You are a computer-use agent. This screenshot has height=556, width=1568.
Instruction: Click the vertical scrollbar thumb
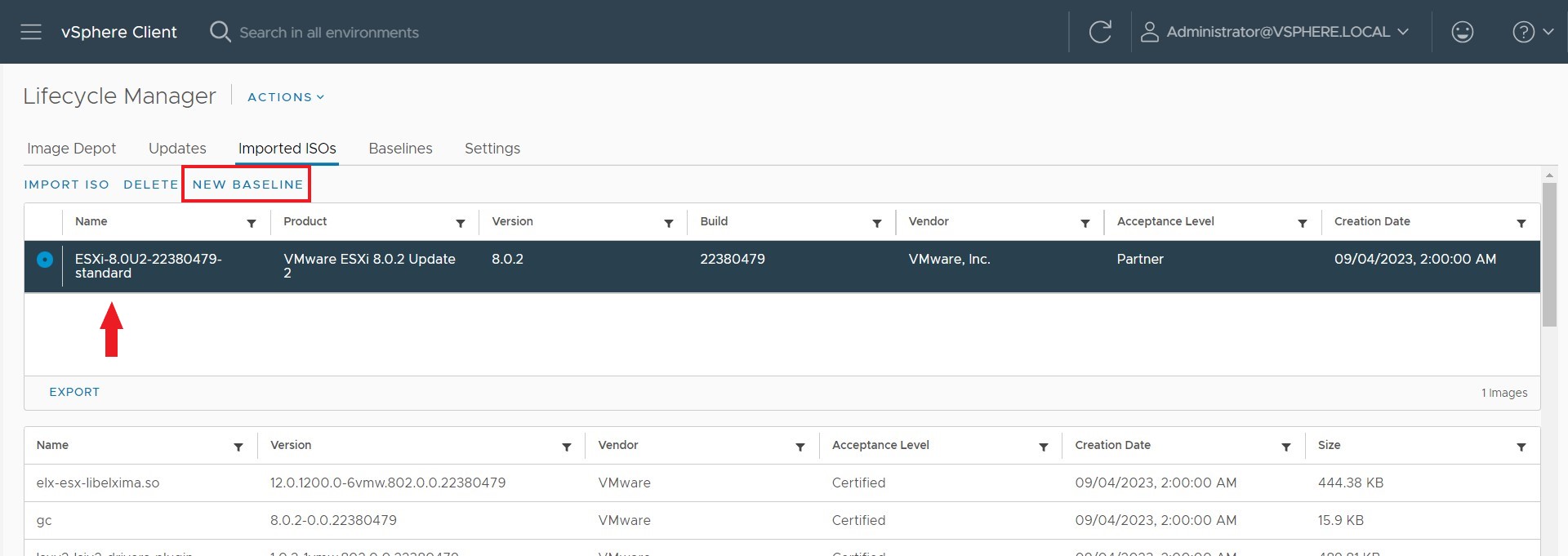coord(1549,254)
